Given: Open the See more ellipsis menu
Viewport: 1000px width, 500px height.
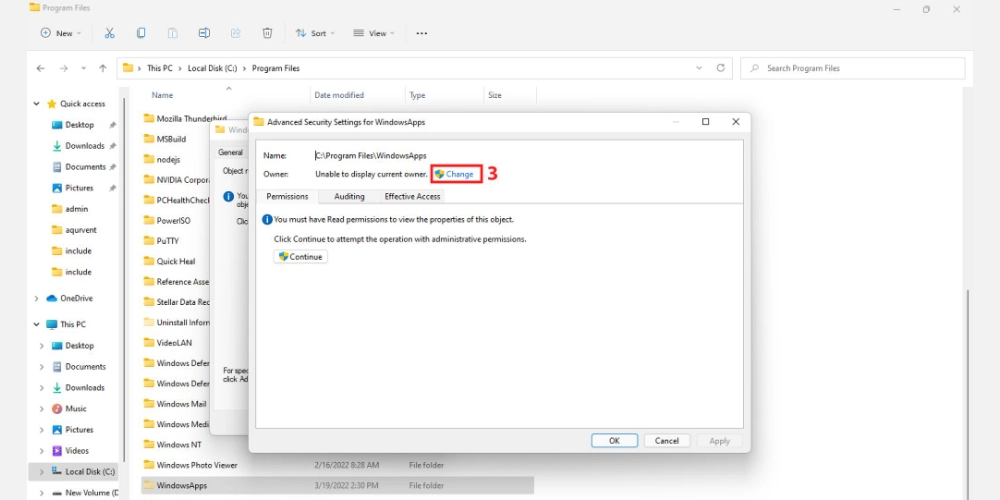Looking at the screenshot, I should pos(422,33).
